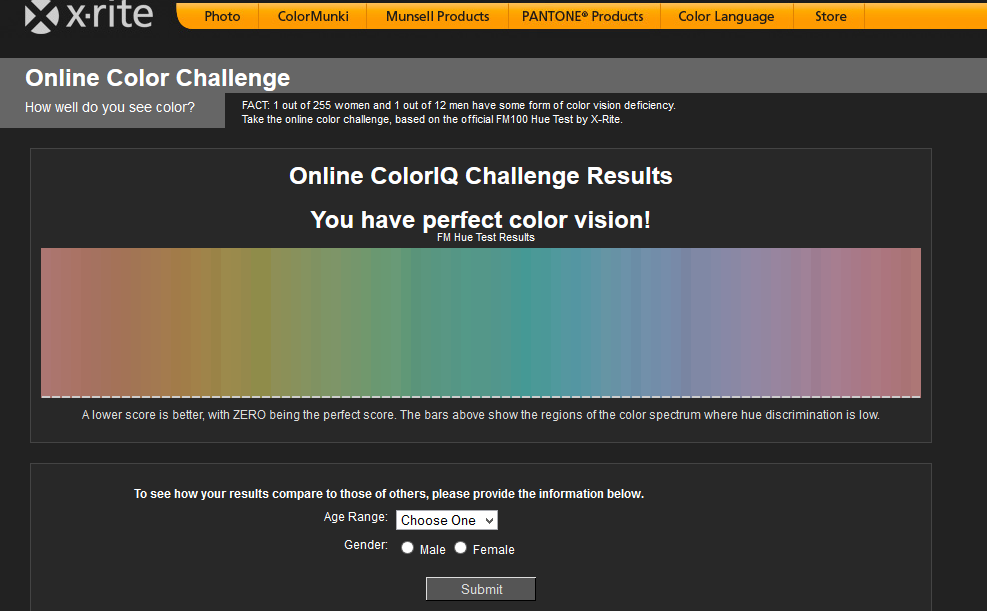Click the 'You have perfect color vision!' text
987x611 pixels.
coord(480,220)
